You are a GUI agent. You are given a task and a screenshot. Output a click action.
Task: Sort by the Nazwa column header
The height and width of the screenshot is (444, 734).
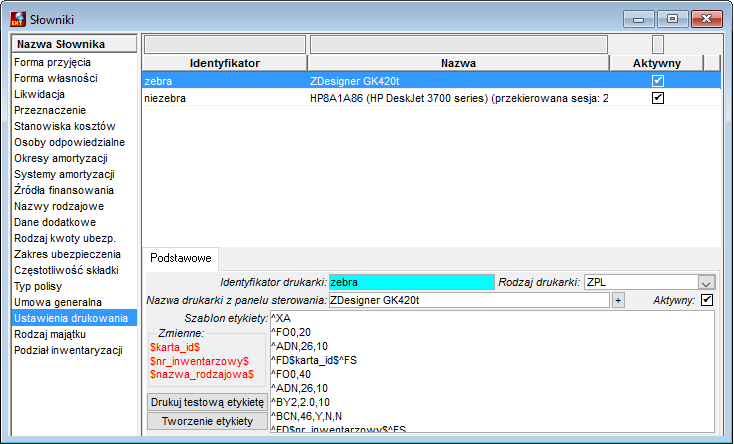458,63
